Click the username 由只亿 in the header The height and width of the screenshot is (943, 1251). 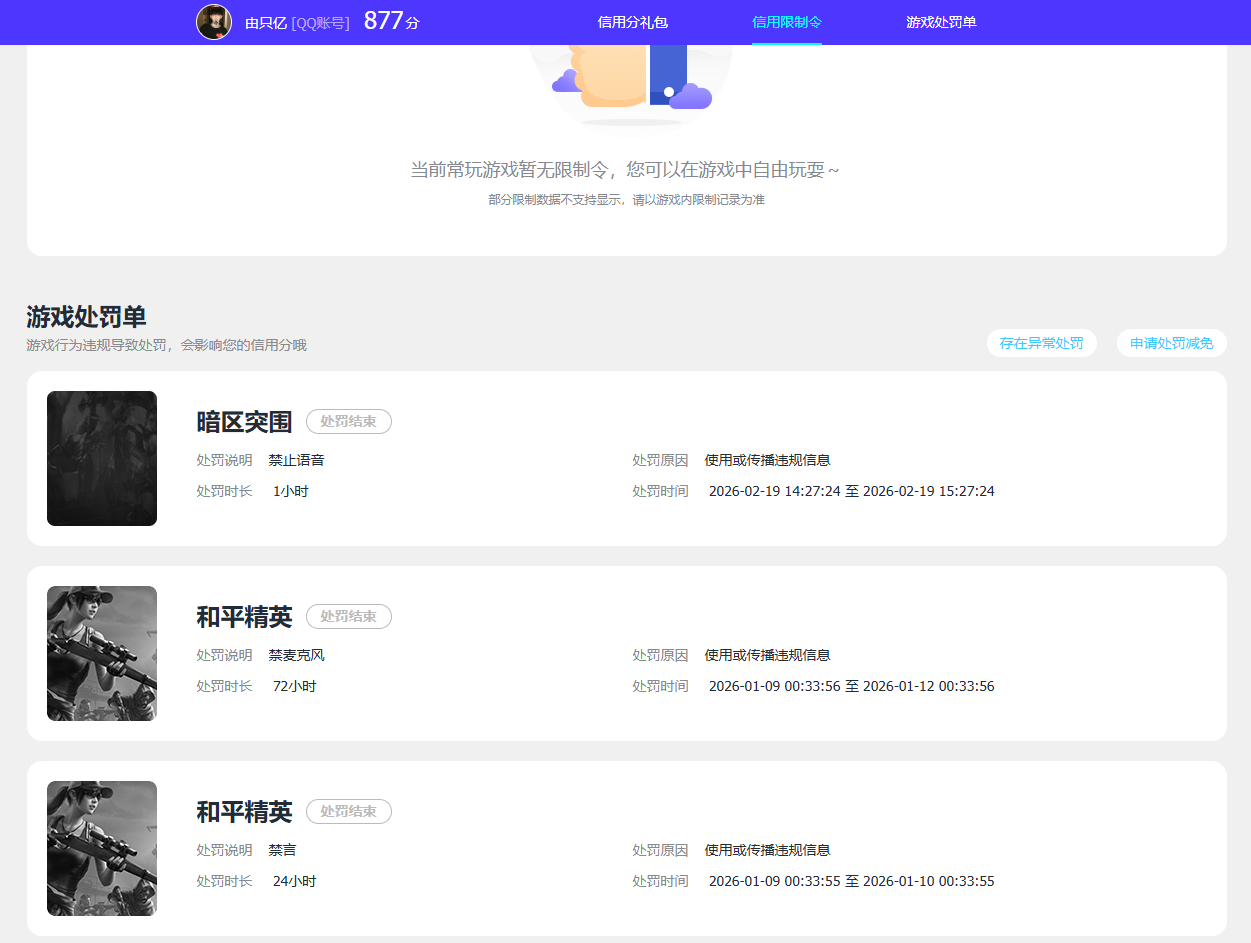266,23
